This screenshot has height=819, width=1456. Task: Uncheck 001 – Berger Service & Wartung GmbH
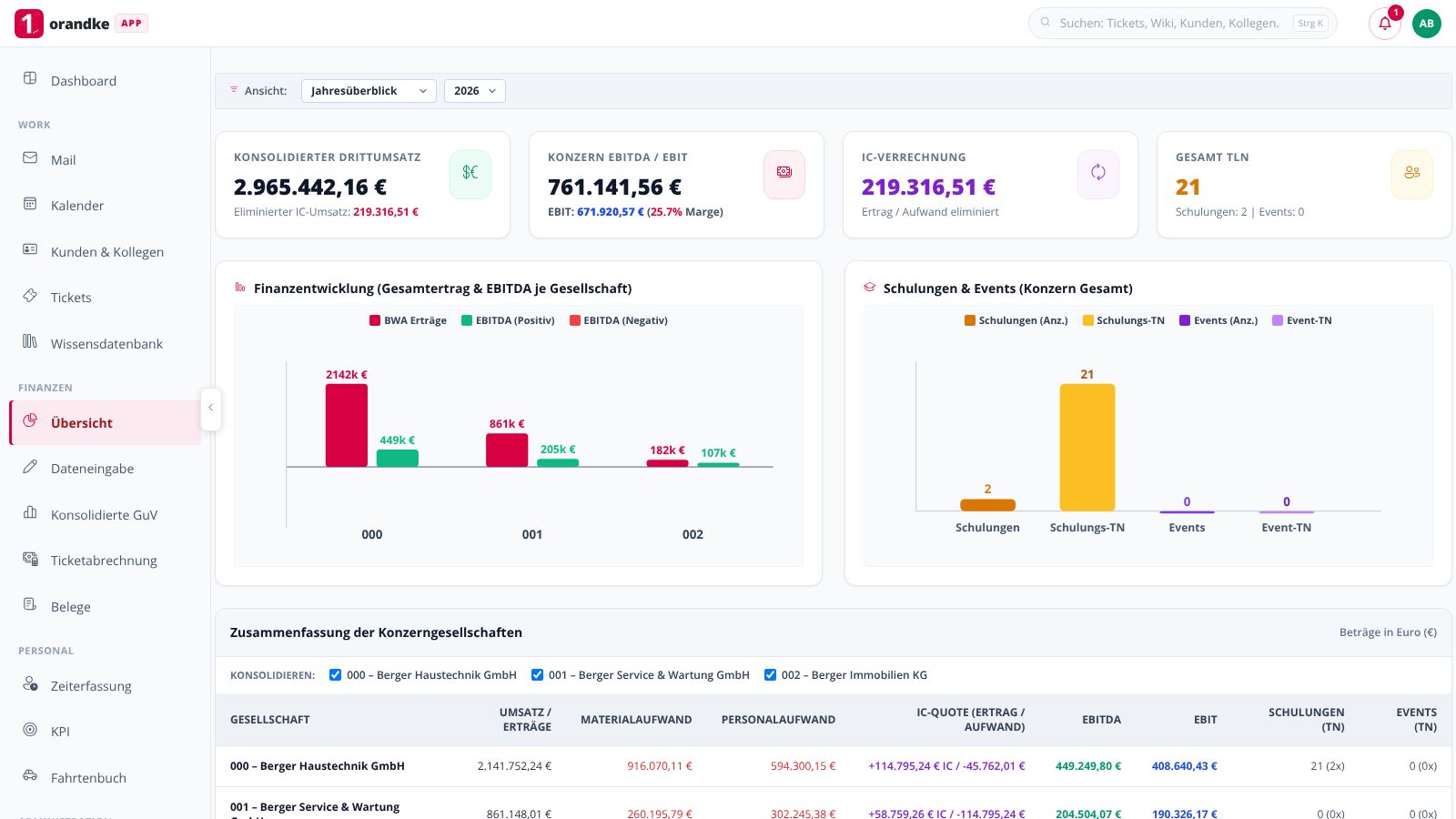pos(538,675)
